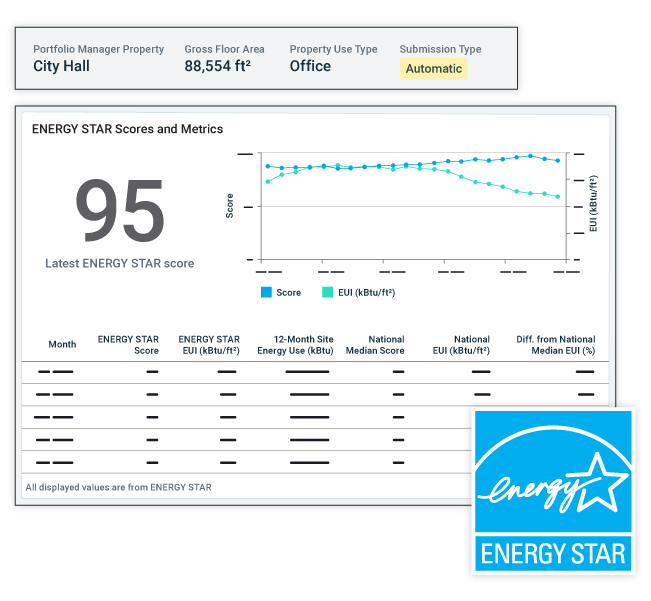Toggle the Score series in chart legend
The width and height of the screenshot is (651, 601).
point(281,292)
